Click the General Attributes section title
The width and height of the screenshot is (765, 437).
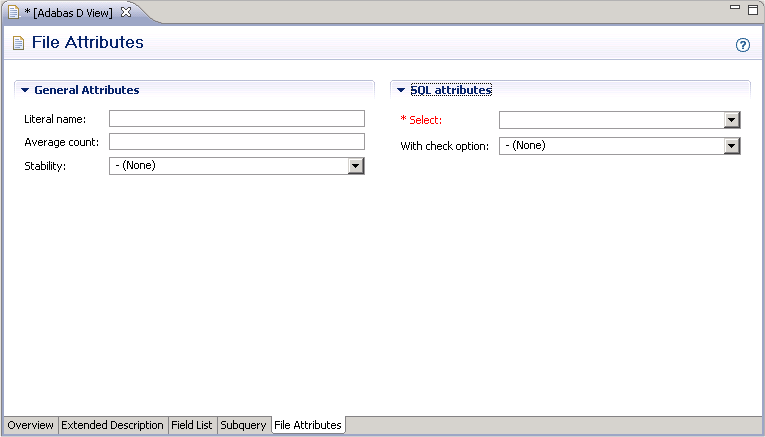tap(87, 90)
